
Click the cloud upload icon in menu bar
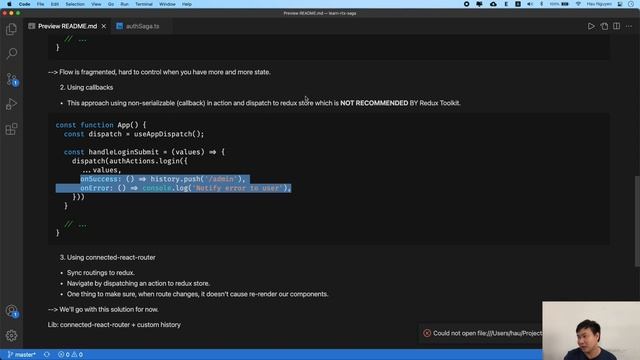[493, 4]
